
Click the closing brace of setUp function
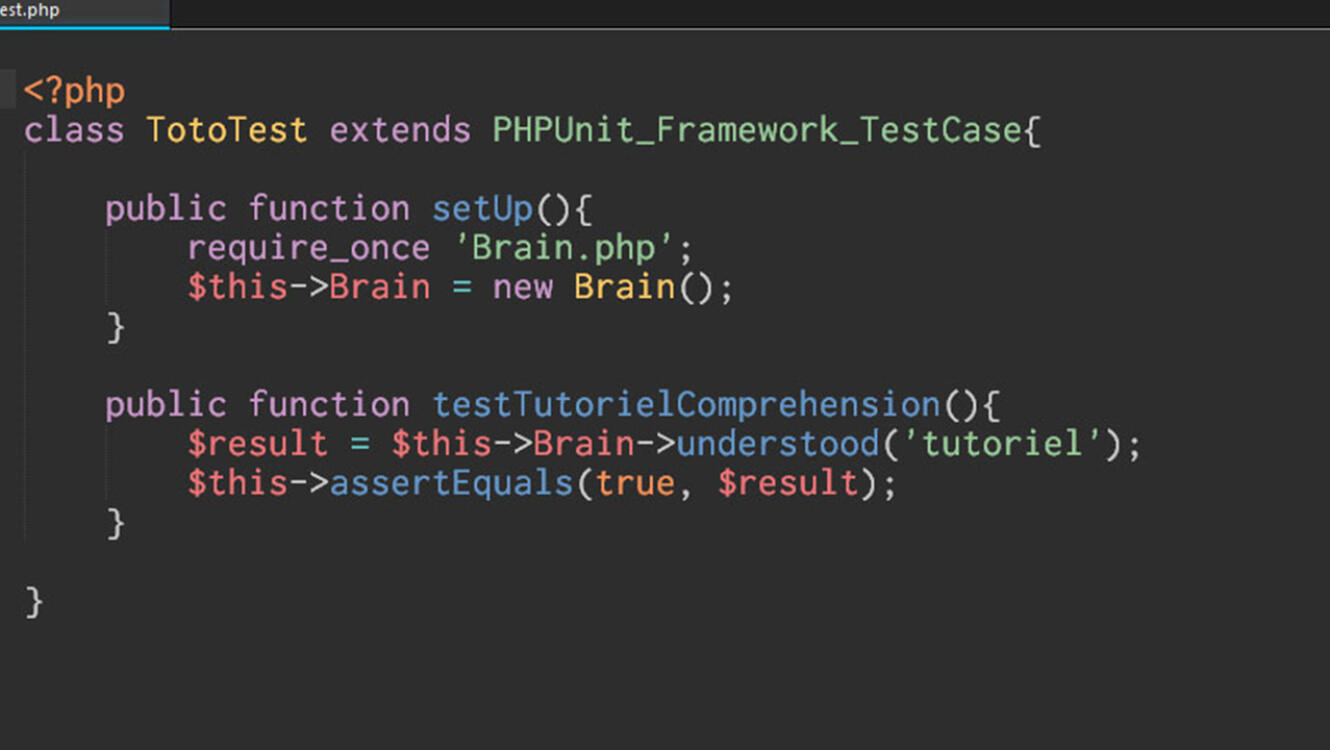click(x=116, y=327)
